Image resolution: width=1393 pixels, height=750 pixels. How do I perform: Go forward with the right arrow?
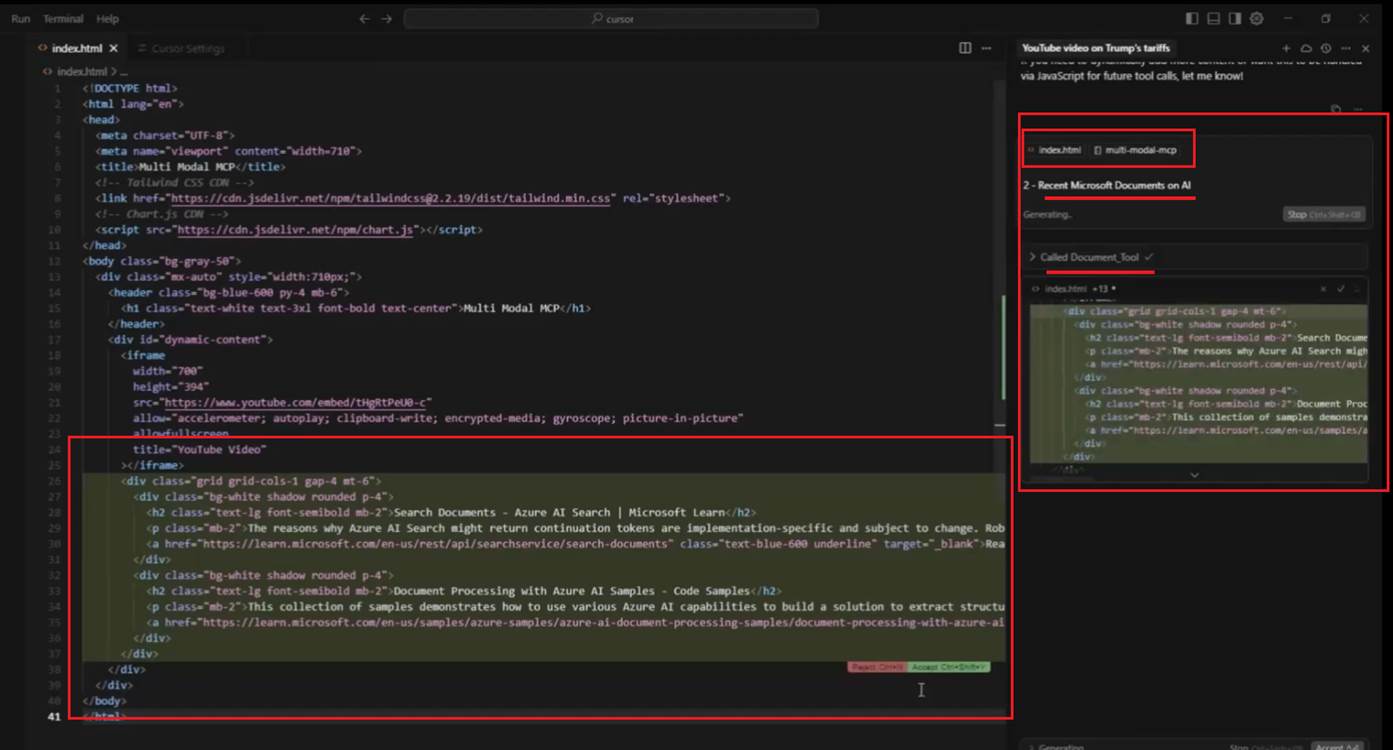387,19
